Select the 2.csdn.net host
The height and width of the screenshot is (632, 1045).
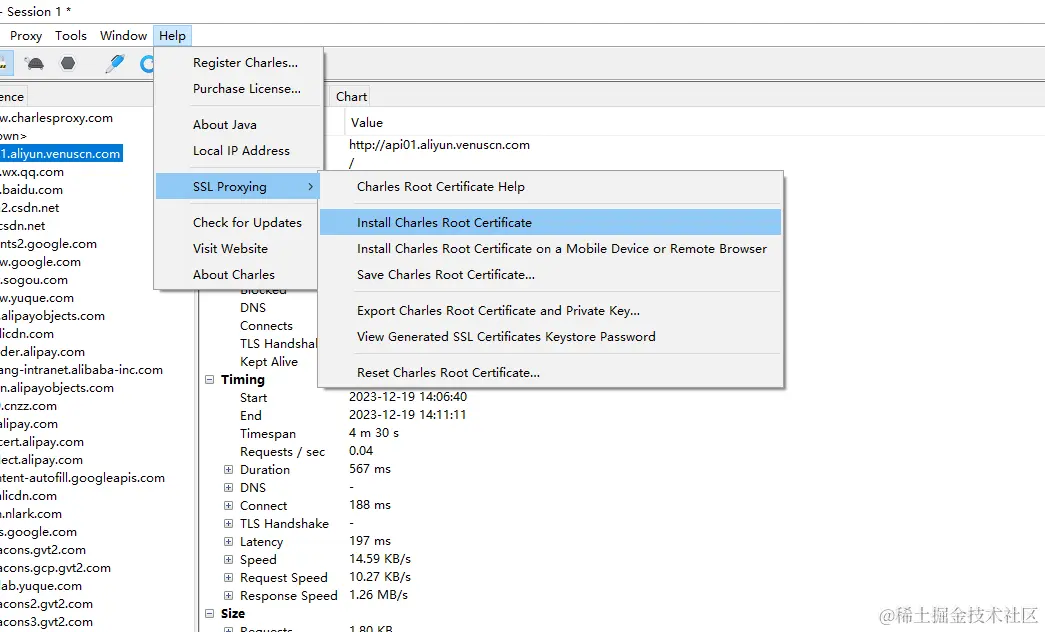pyautogui.click(x=29, y=208)
